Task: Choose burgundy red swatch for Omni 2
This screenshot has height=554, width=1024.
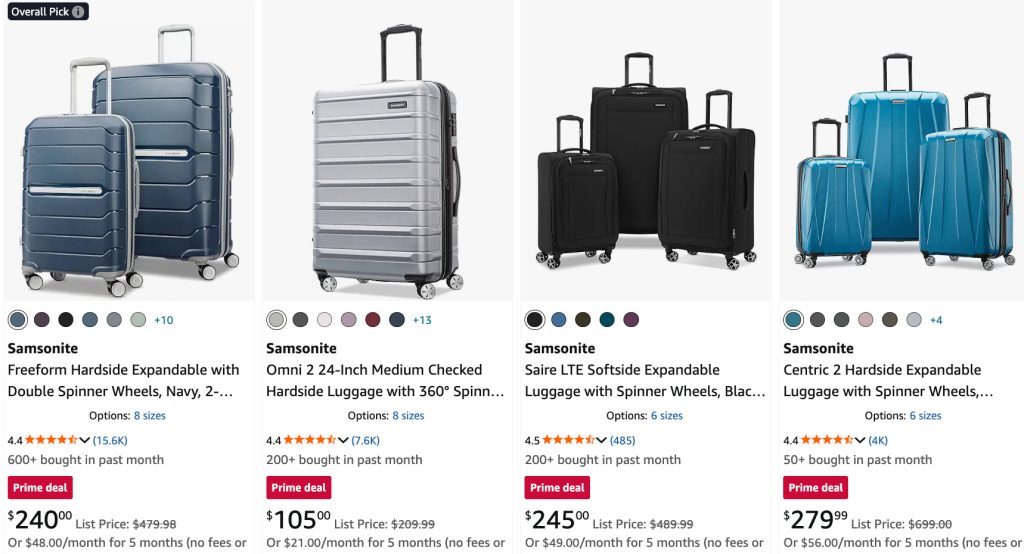Action: point(373,320)
